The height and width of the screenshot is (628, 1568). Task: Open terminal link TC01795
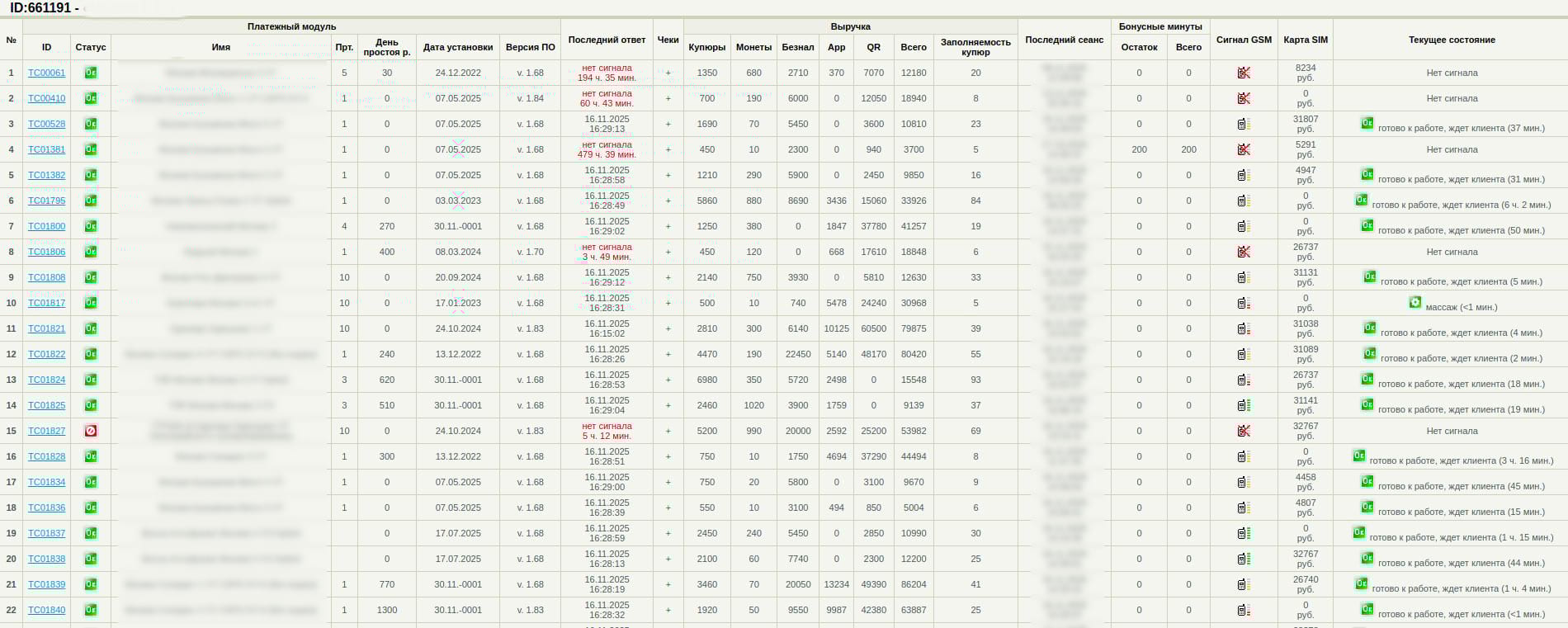(x=47, y=201)
